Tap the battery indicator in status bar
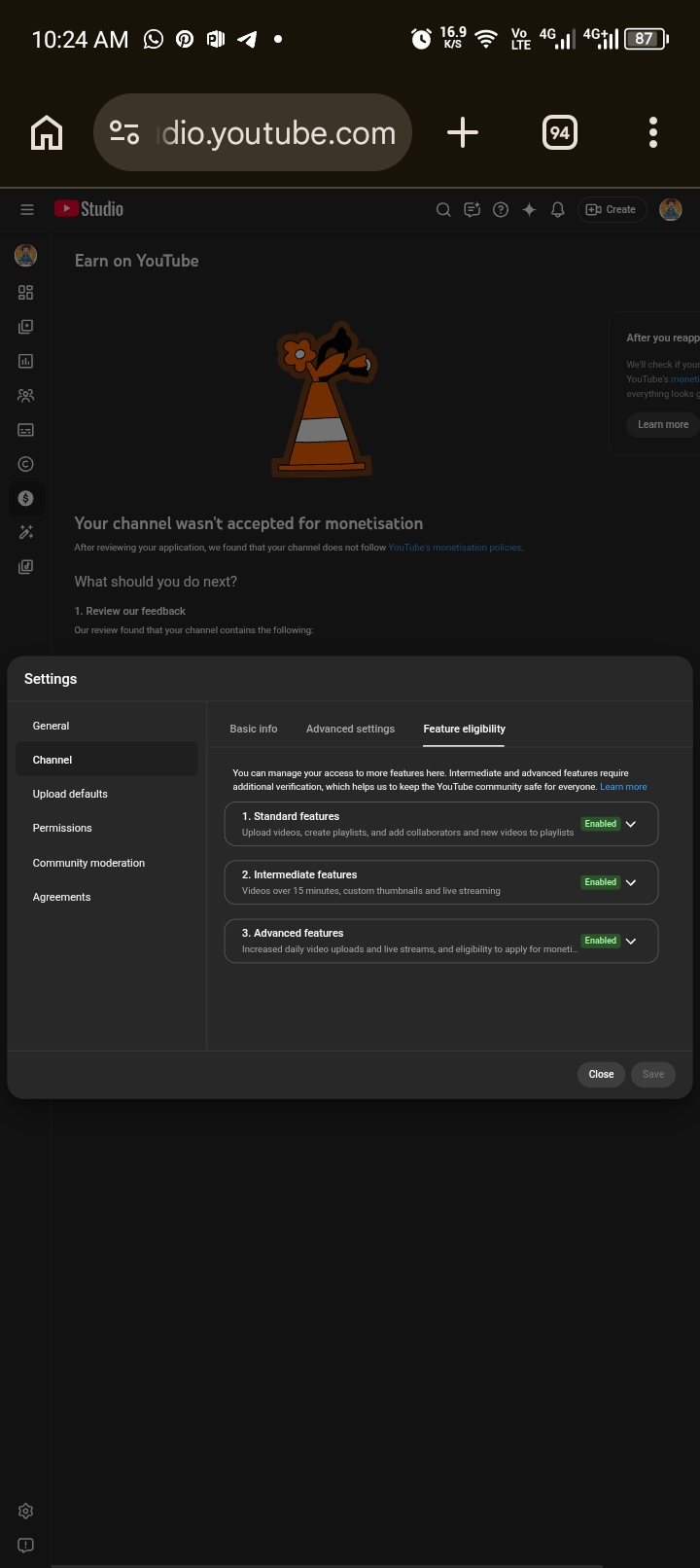This screenshot has height=1568, width=700. [x=647, y=39]
